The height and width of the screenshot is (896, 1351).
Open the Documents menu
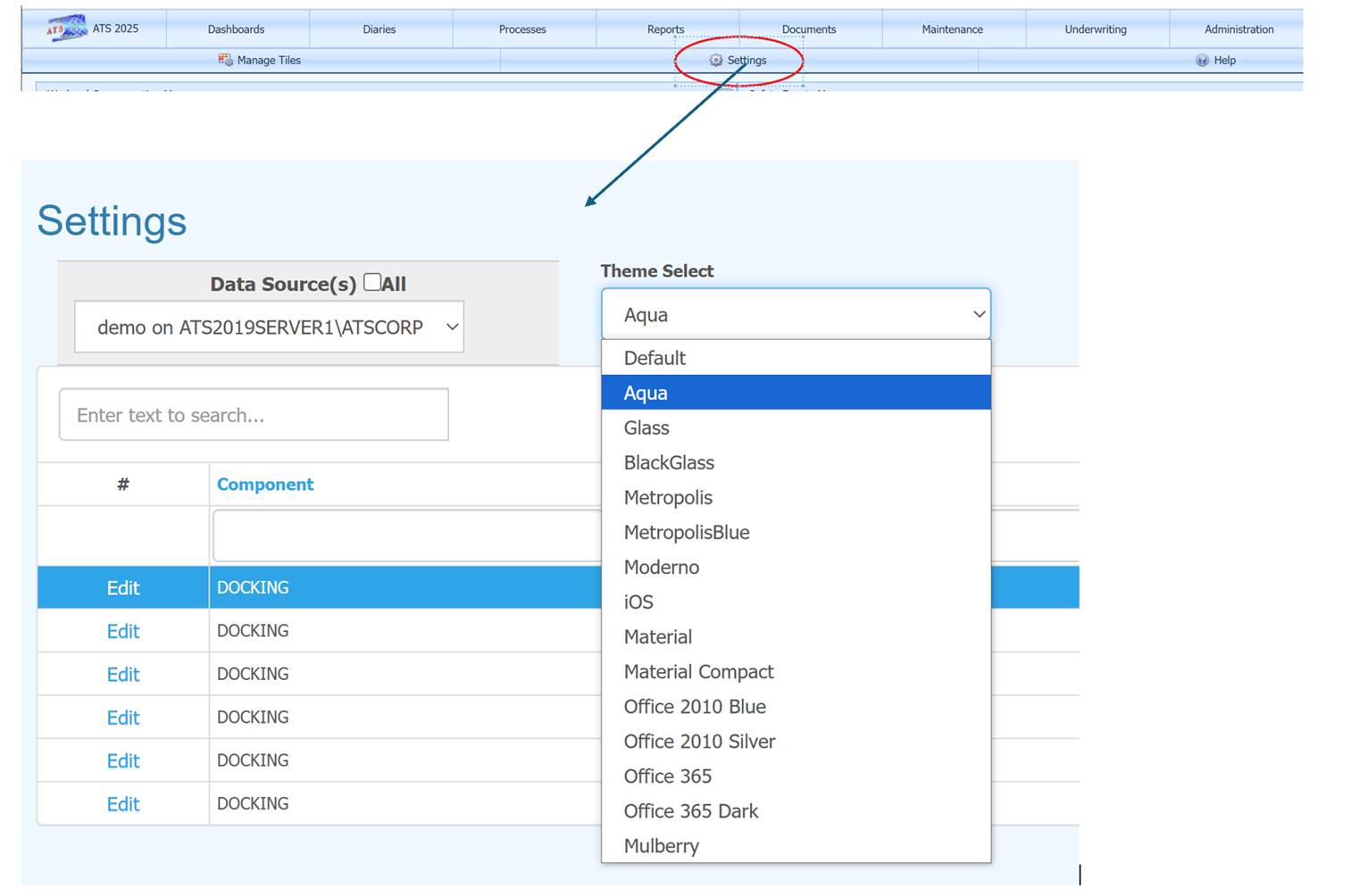808,29
